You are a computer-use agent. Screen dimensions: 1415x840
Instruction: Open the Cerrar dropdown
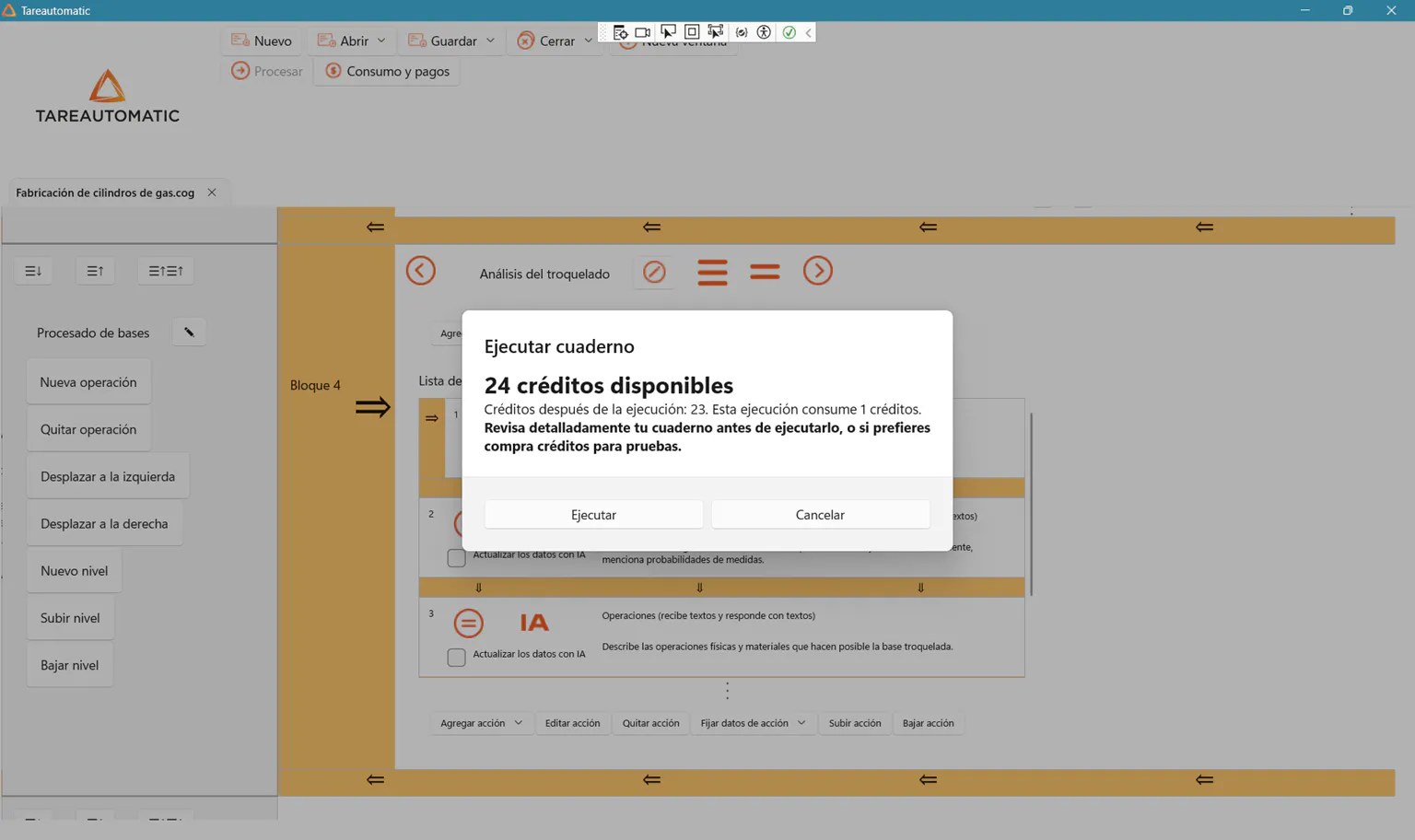click(555, 41)
